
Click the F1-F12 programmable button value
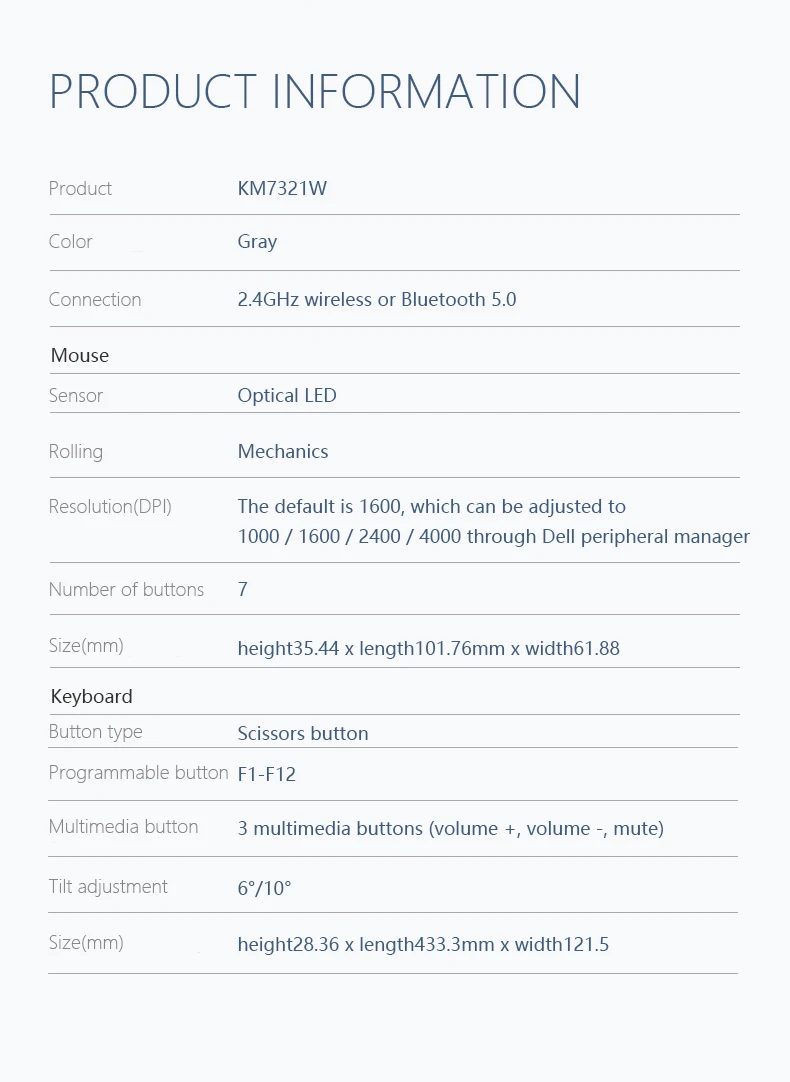point(267,774)
